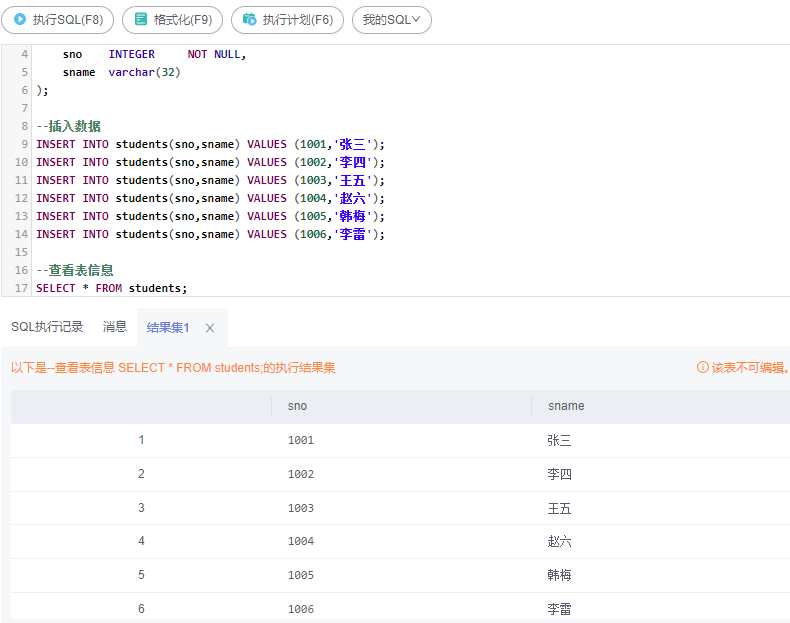Screen dimensions: 790x623
Task: Click line number 9 in the editor gutter
Action: 24,144
